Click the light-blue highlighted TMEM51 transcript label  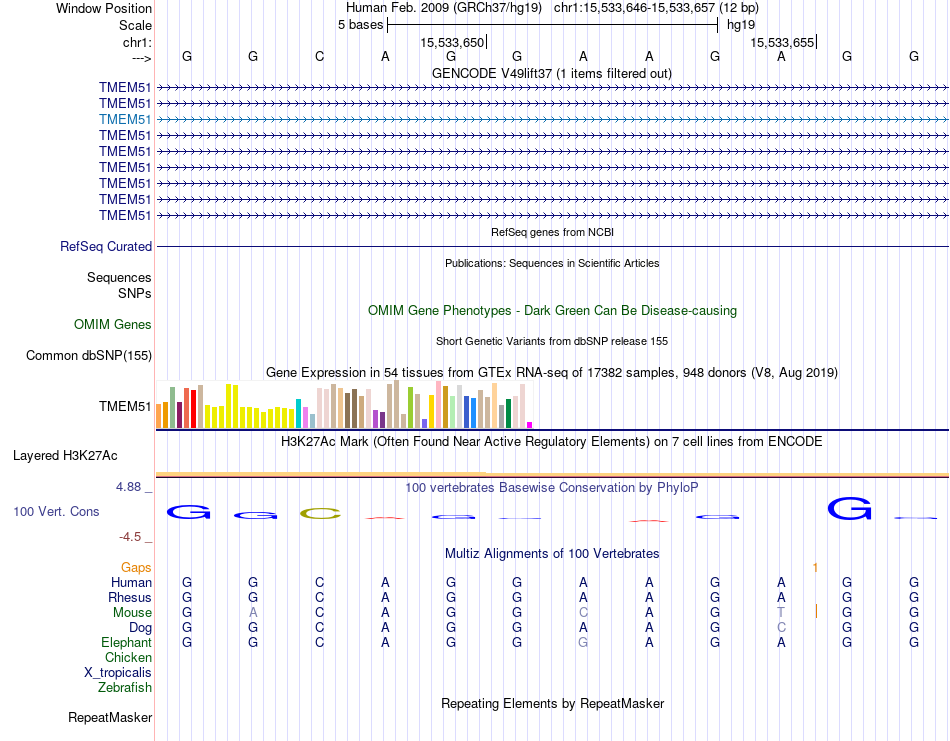(125, 119)
